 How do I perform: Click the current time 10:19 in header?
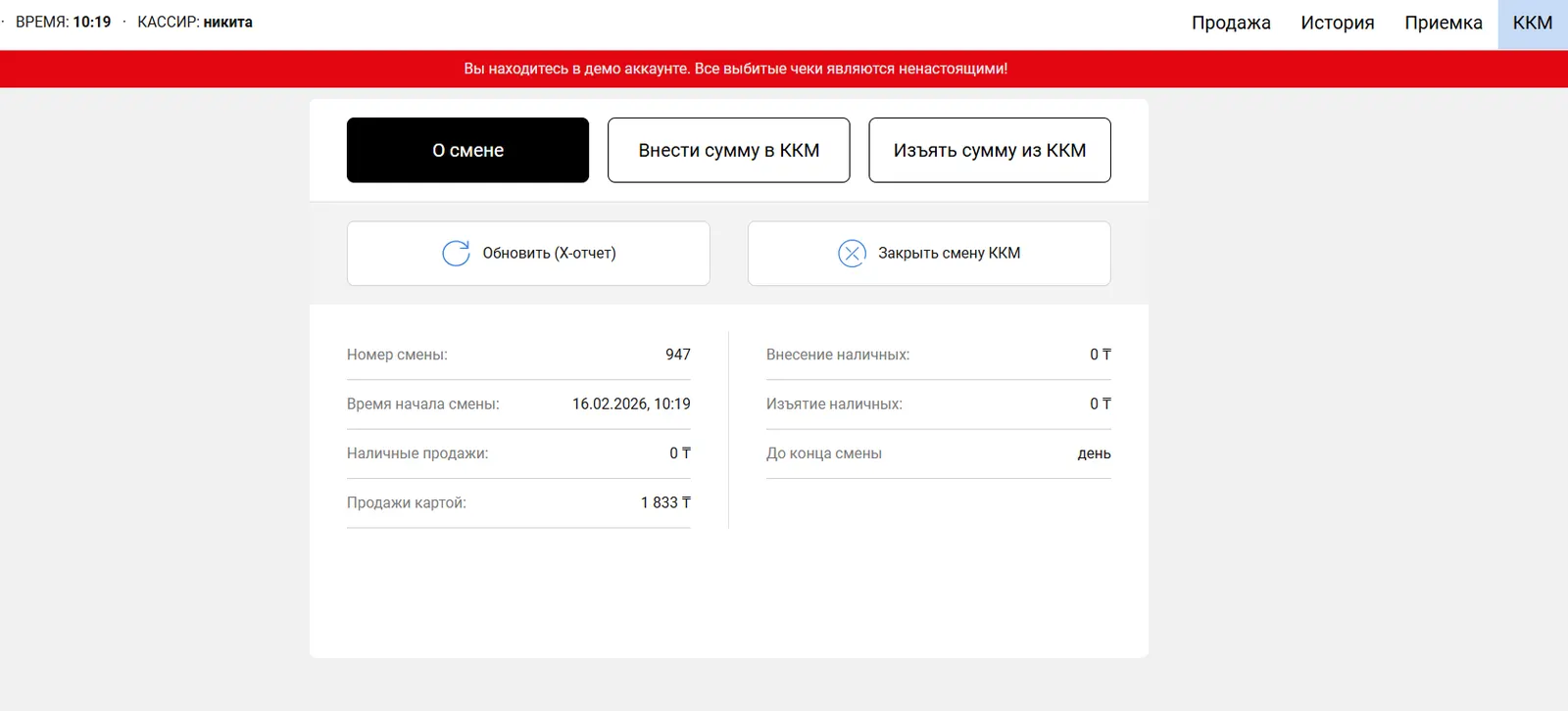click(x=92, y=23)
